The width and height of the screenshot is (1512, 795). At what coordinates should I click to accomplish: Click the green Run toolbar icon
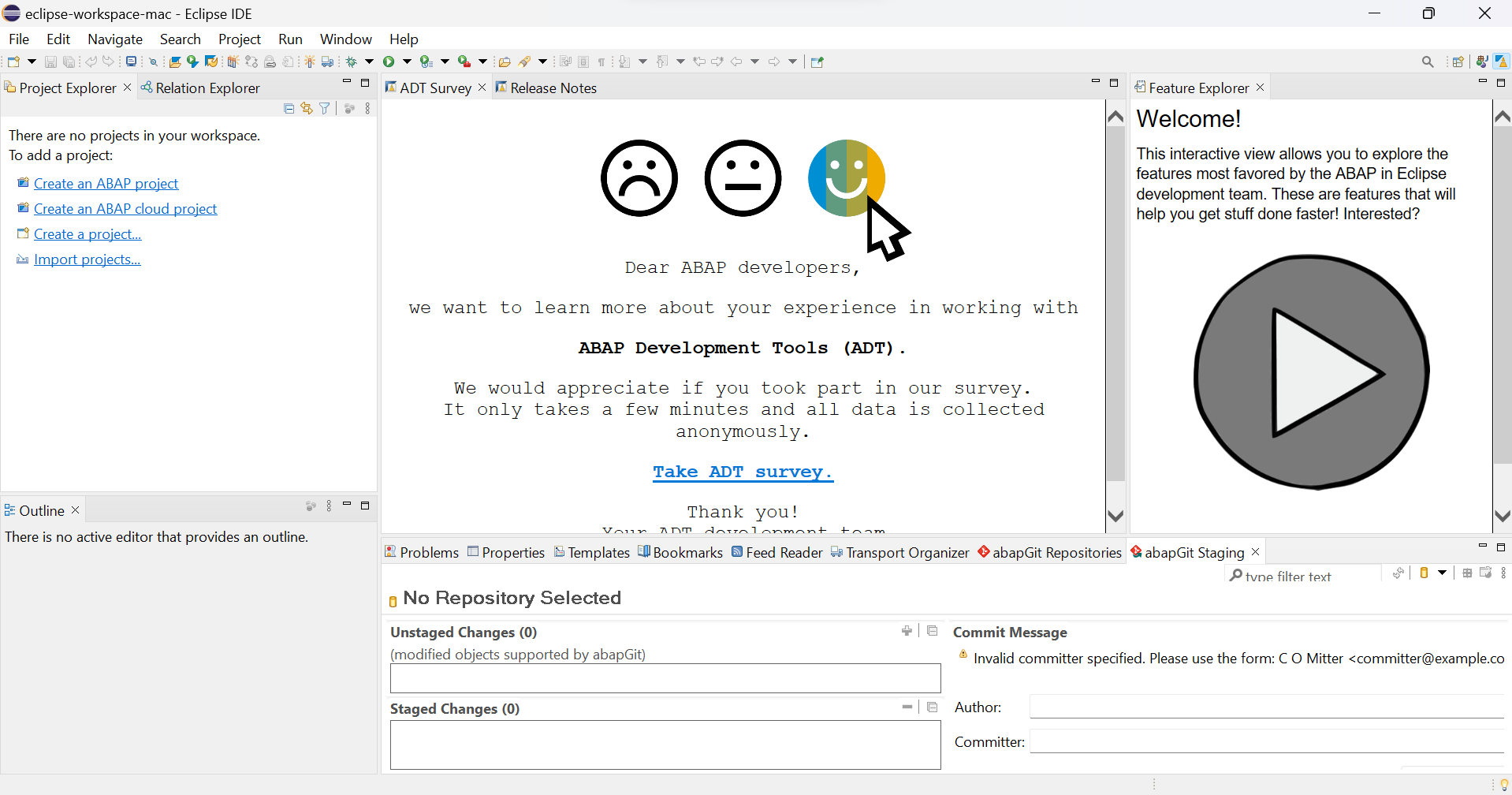point(389,62)
